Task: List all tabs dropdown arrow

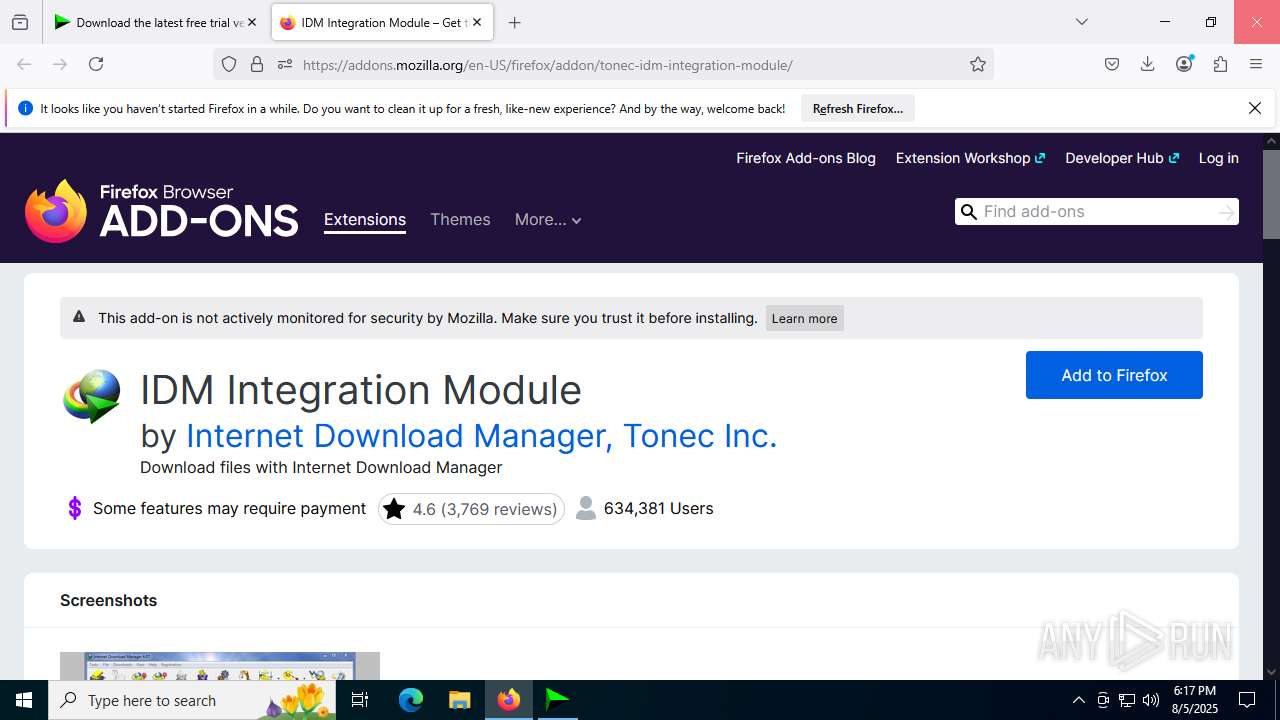Action: pos(1081,22)
